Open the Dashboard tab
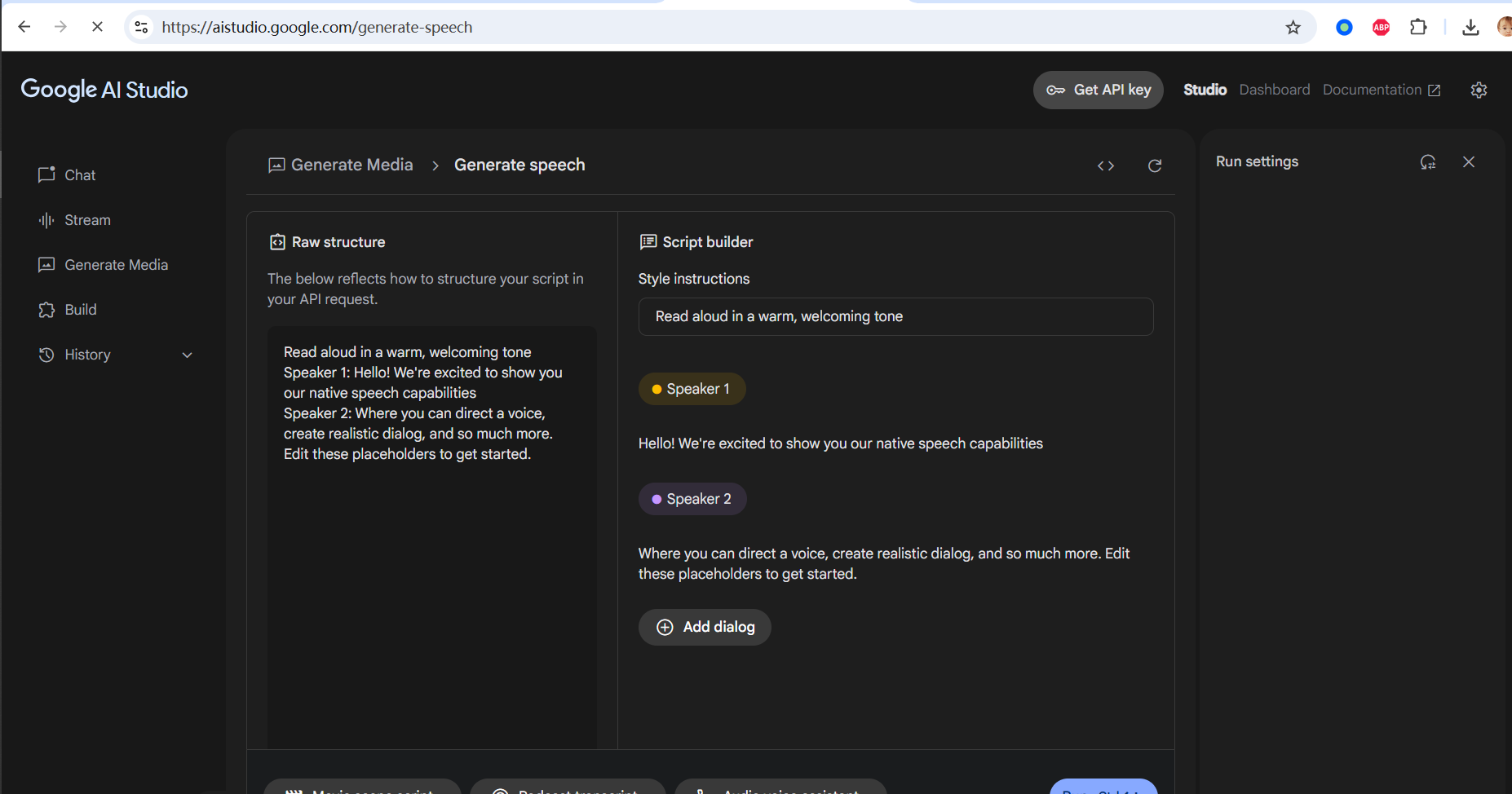The height and width of the screenshot is (794, 1512). click(x=1274, y=90)
